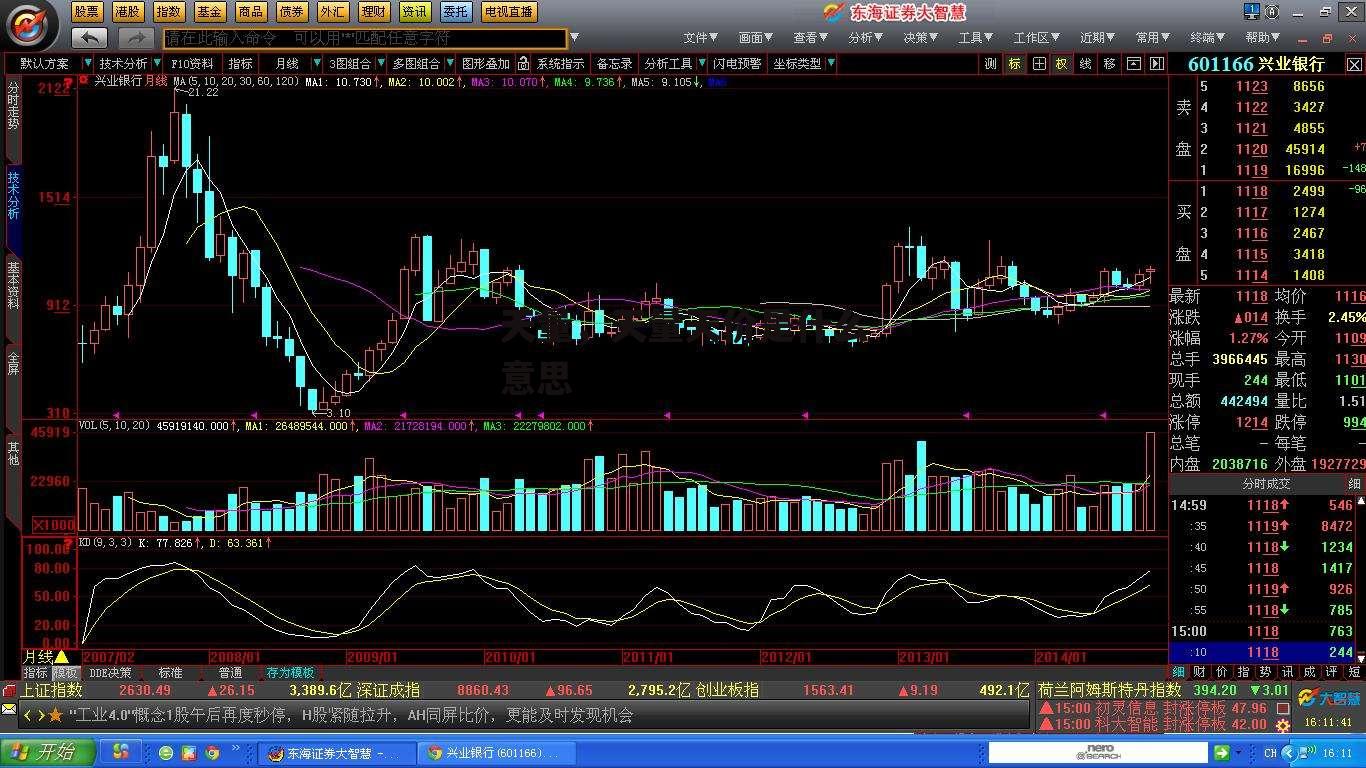Open the 终端 menu

point(1207,38)
